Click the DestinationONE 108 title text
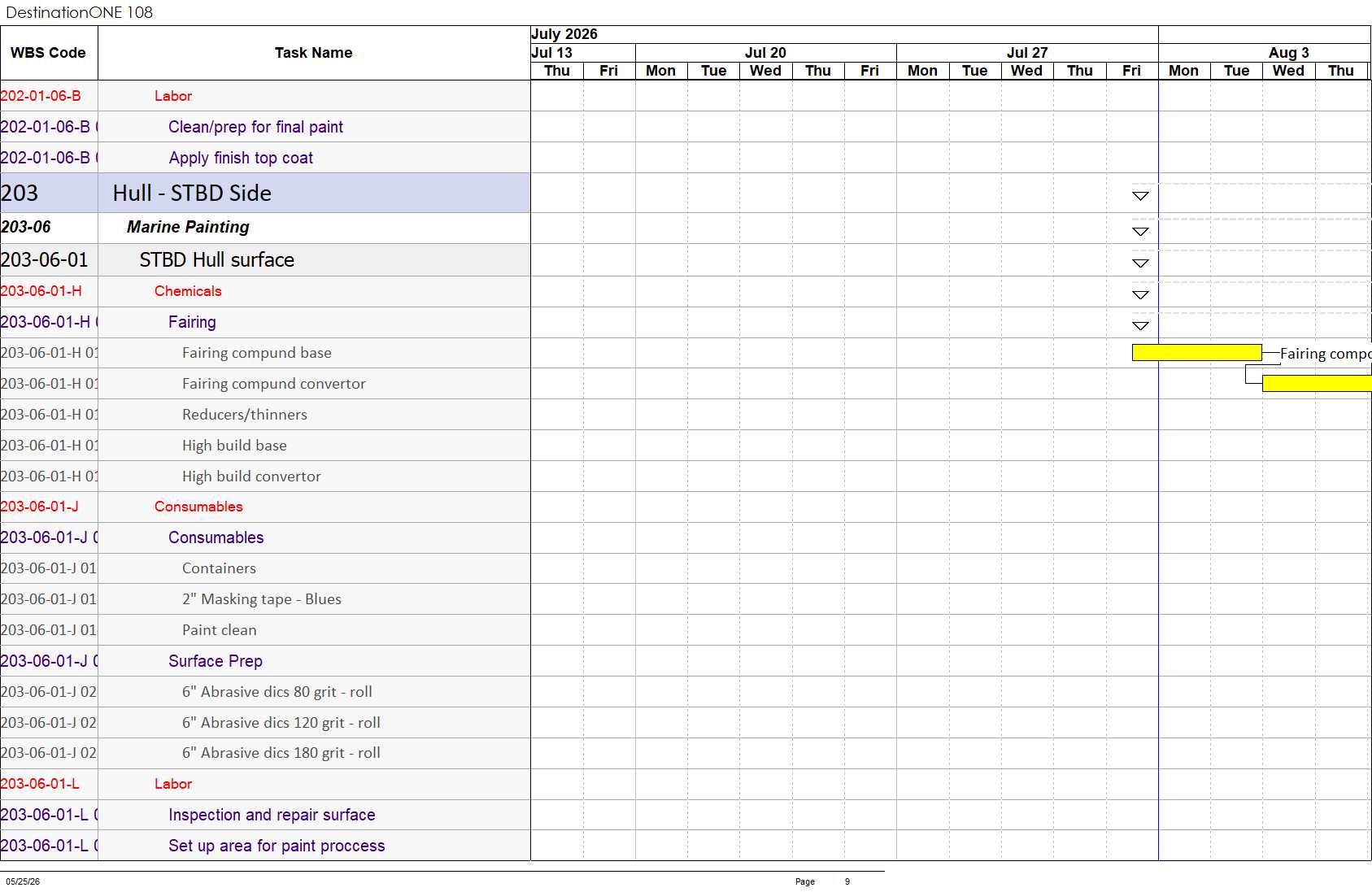Image resolution: width=1372 pixels, height=892 pixels. [x=79, y=12]
